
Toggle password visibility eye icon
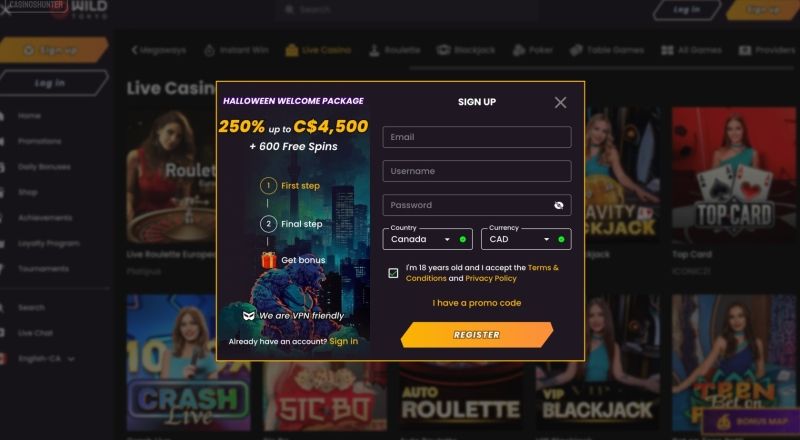pos(559,205)
